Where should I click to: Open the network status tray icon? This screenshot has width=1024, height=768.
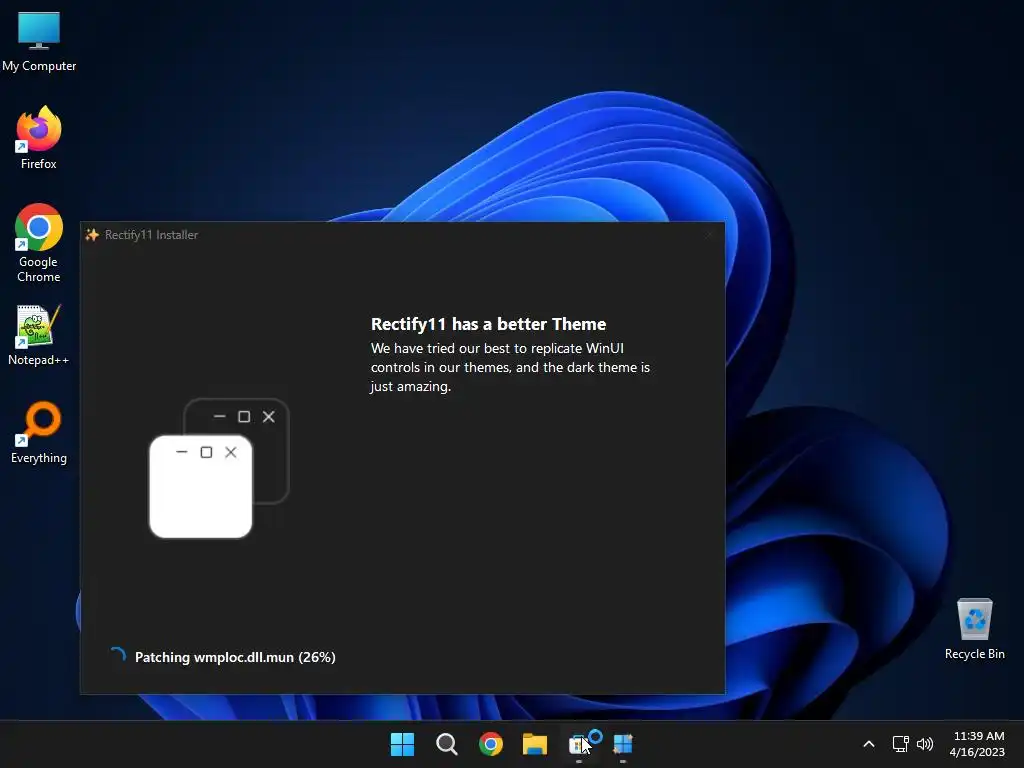point(901,744)
